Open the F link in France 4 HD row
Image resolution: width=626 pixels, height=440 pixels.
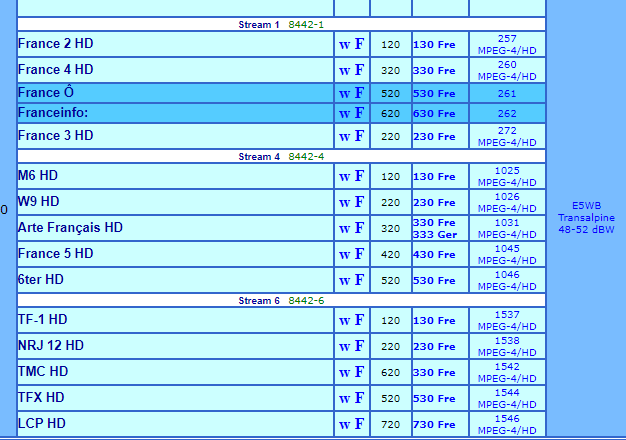pos(359,69)
